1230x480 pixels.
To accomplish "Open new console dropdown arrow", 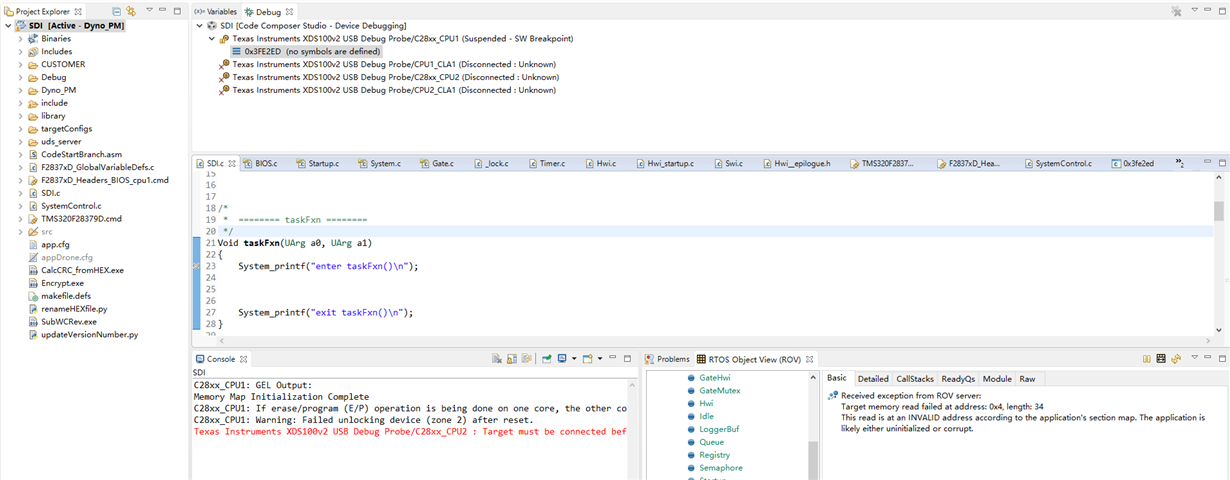I will 598,359.
